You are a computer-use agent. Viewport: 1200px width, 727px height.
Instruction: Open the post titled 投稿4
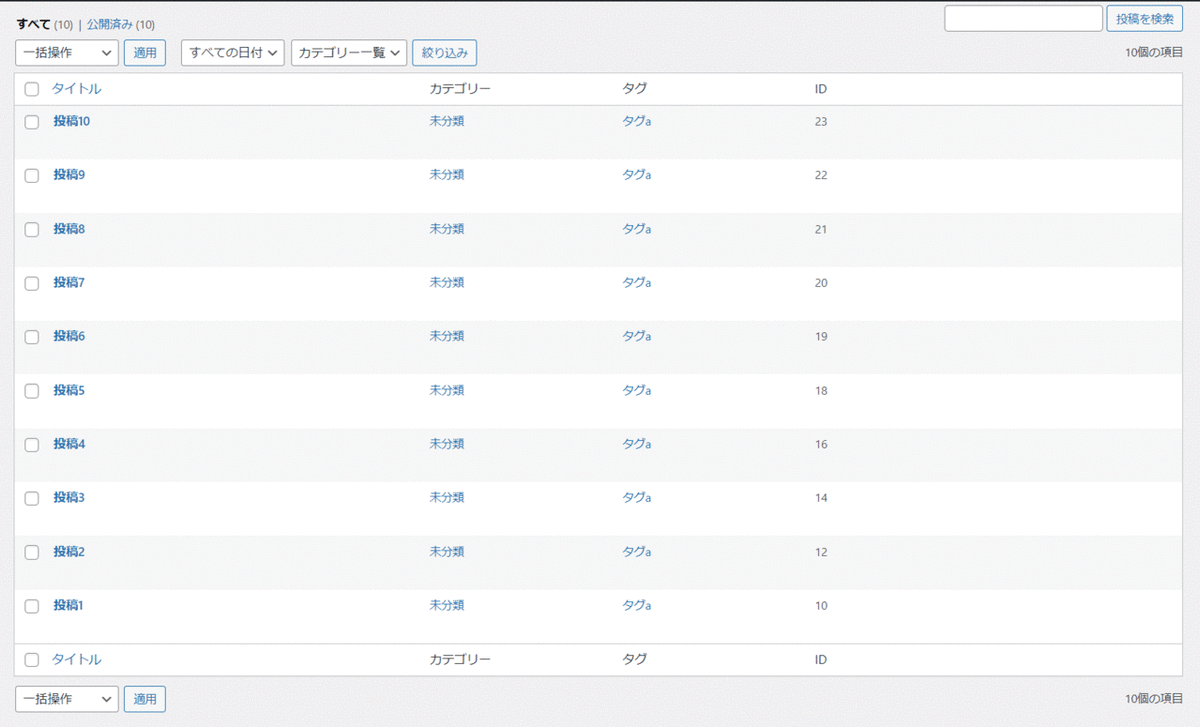point(69,444)
